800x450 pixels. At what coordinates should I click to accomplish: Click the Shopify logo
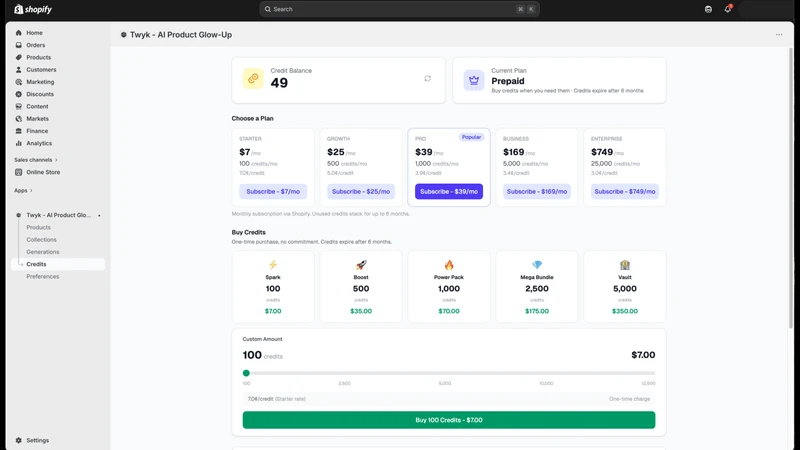coord(33,9)
